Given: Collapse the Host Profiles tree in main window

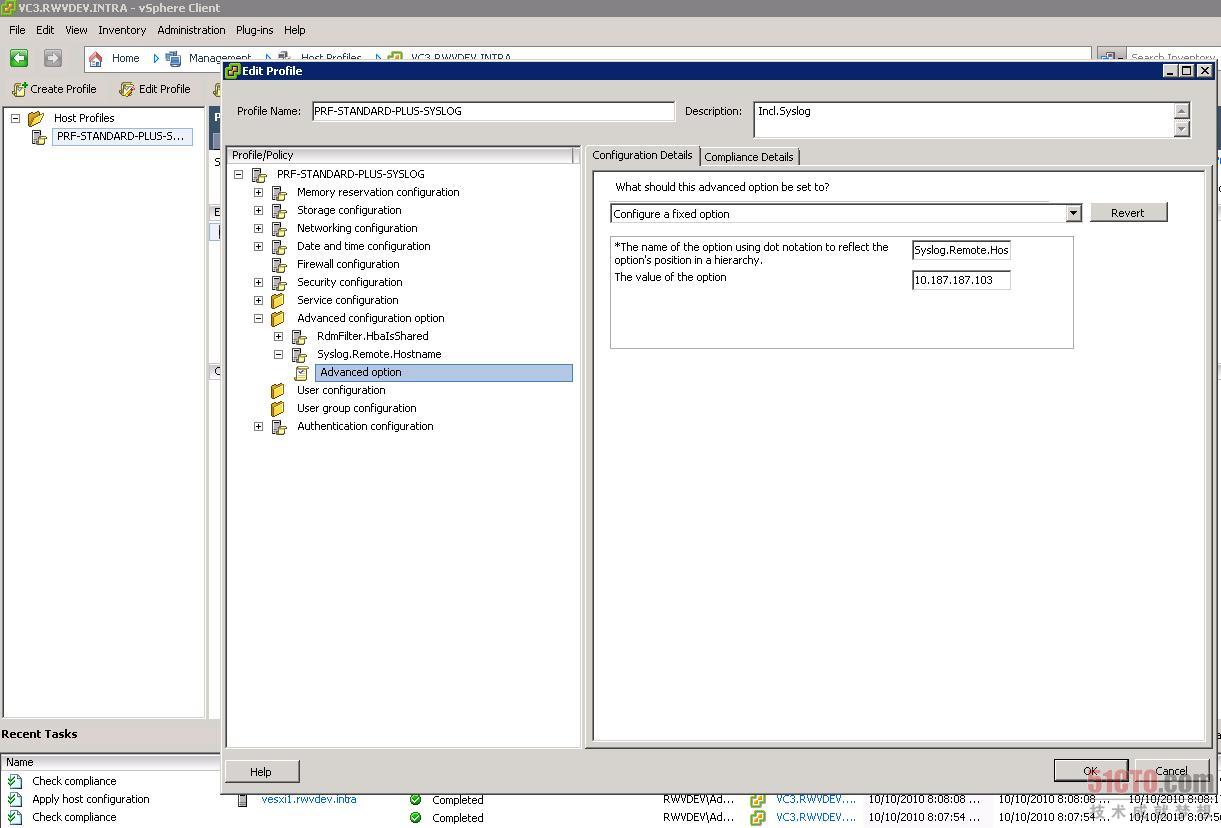Looking at the screenshot, I should [15, 118].
